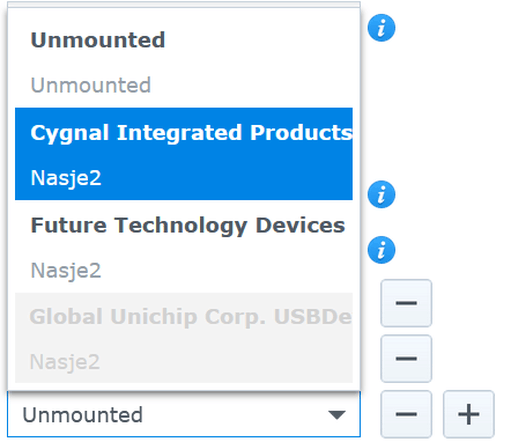Click empty gray area of the disabled row
The image size is (511, 442).
(x=233, y=362)
